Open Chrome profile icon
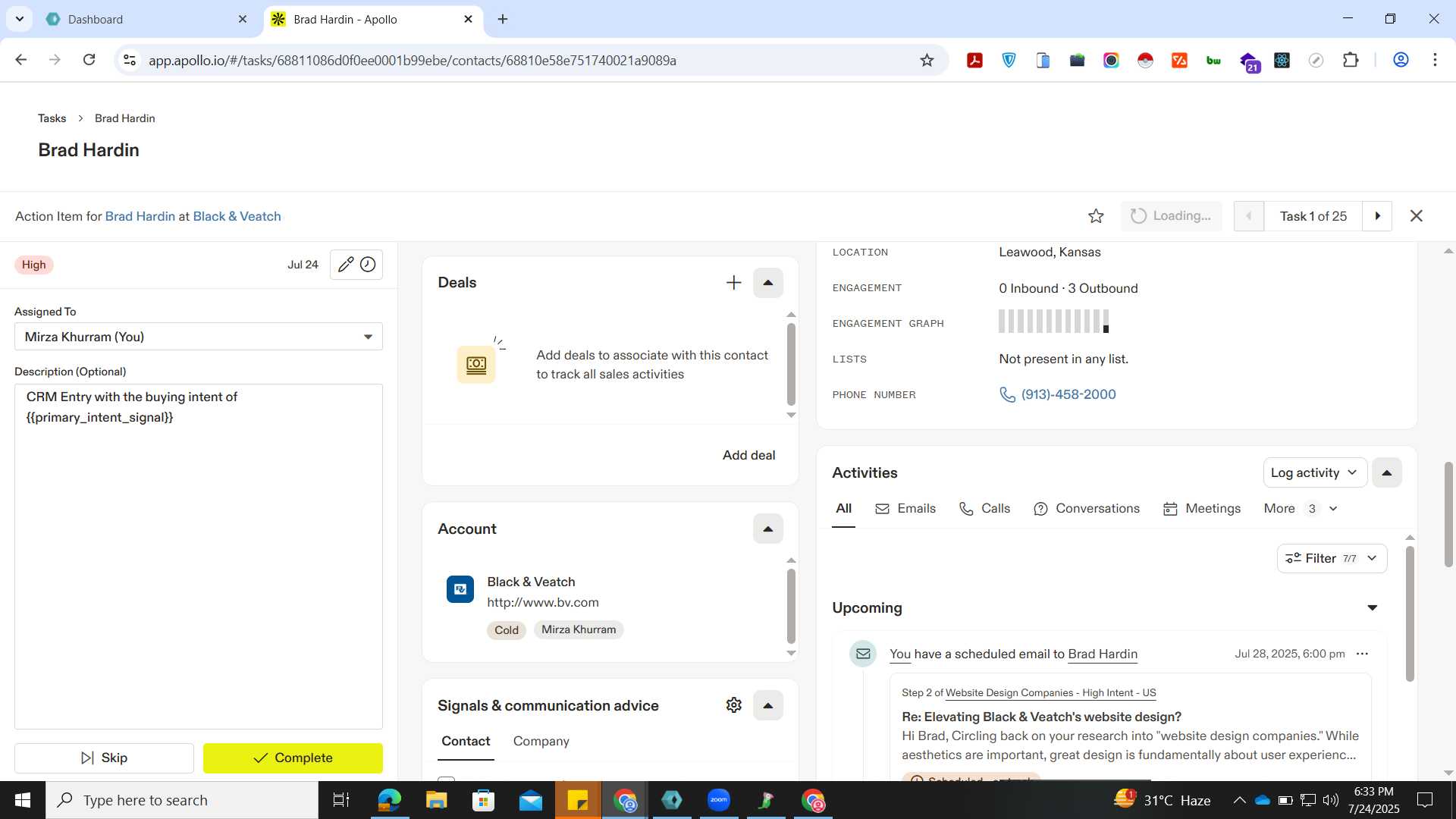 (1401, 61)
